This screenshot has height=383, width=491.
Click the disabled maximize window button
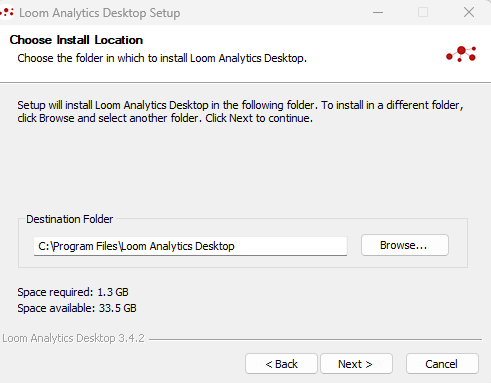423,13
